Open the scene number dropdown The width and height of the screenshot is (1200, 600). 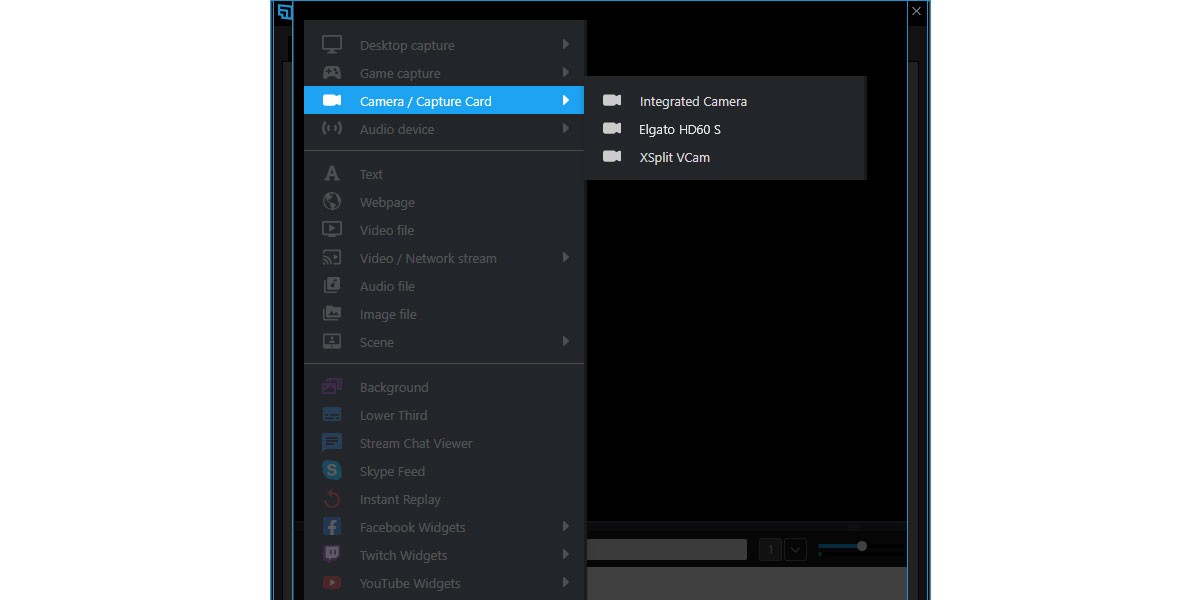tap(795, 549)
